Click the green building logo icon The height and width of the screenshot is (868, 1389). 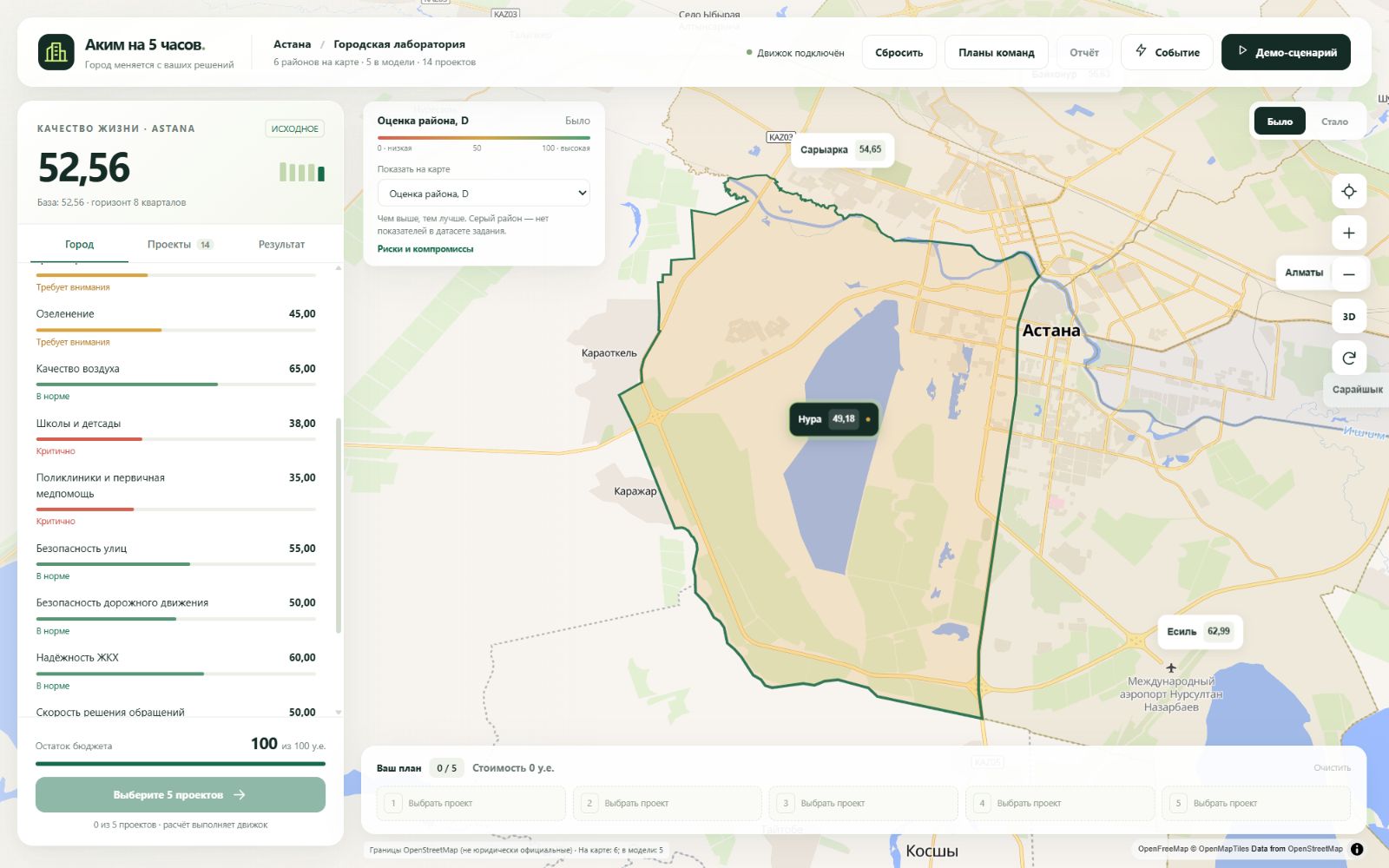56,52
